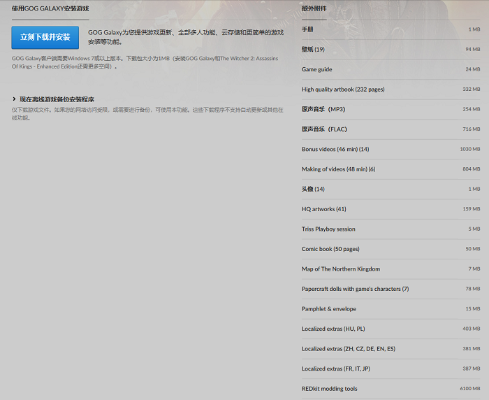Click the offline installer description paragraph

[147, 113]
